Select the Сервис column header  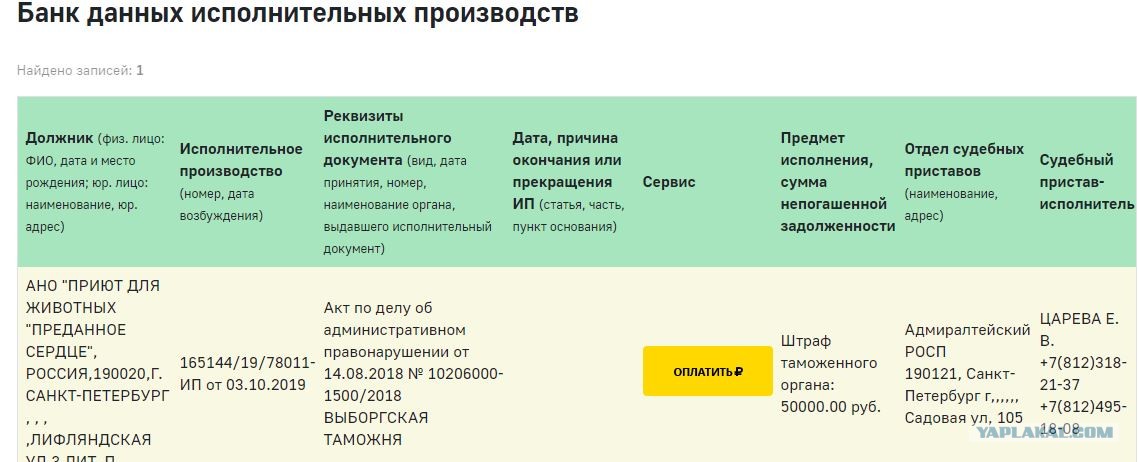pyautogui.click(x=669, y=182)
